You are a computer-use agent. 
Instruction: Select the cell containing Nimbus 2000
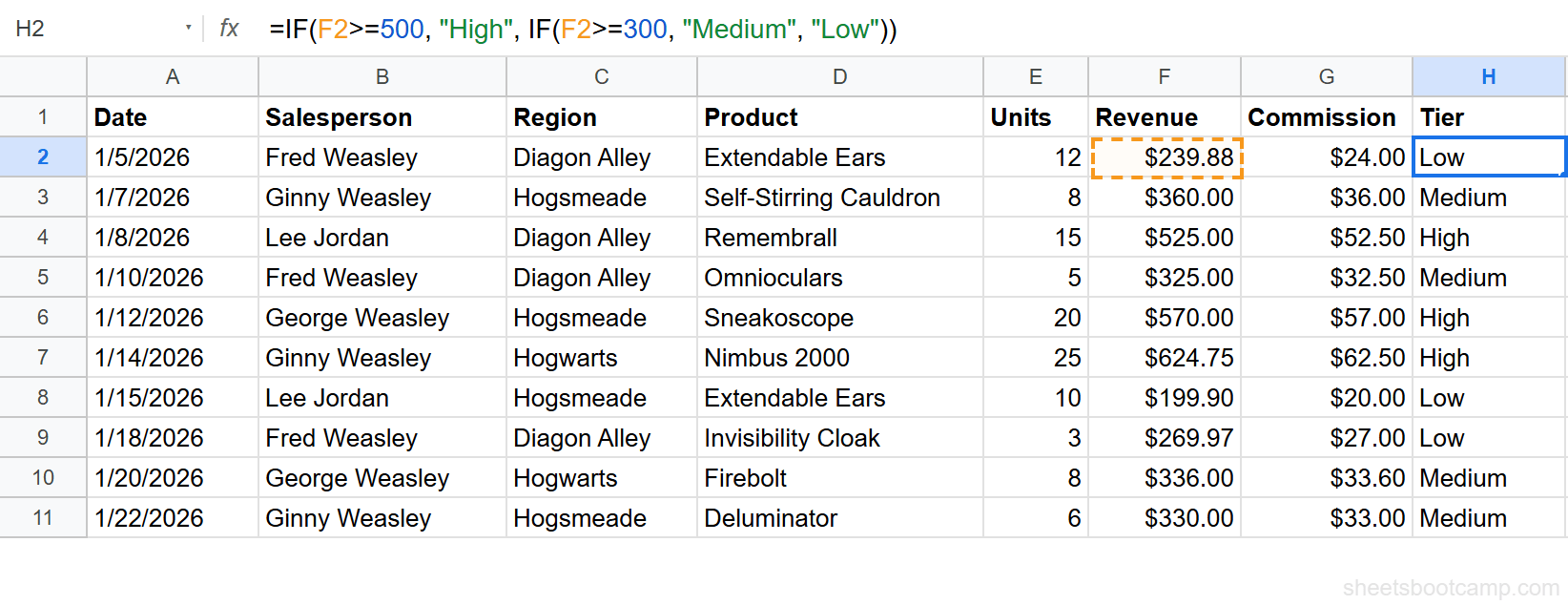(838, 358)
